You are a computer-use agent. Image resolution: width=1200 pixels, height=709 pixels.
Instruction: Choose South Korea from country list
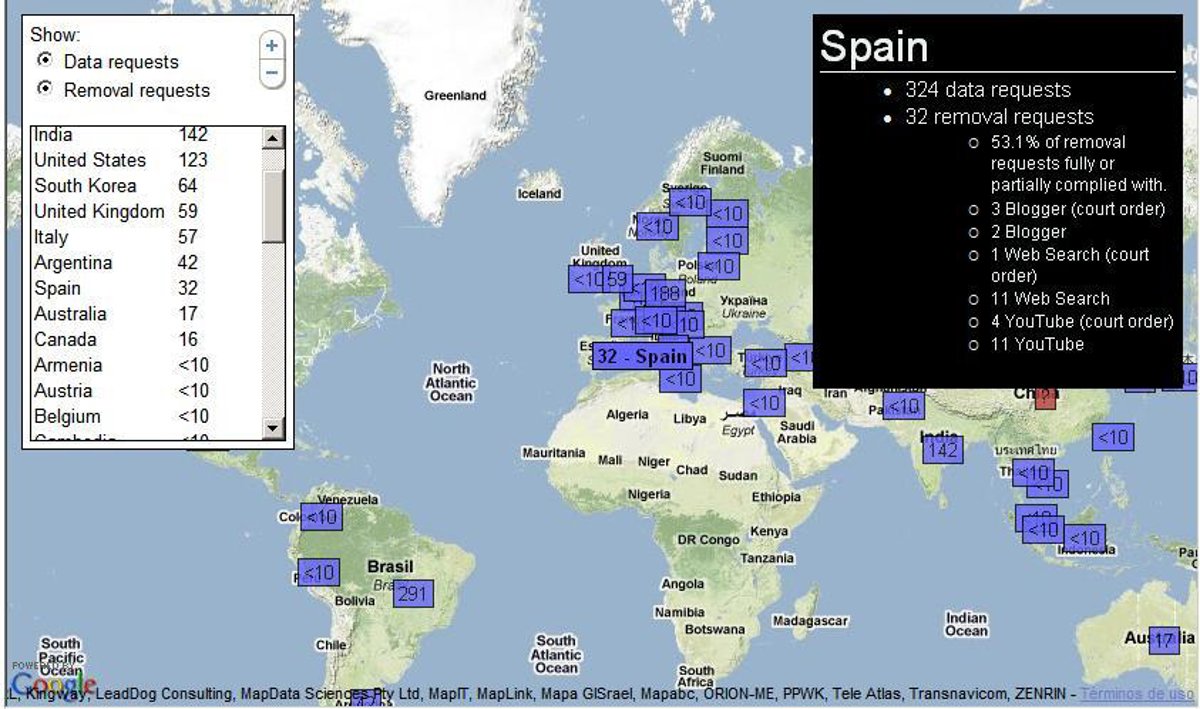pos(85,186)
